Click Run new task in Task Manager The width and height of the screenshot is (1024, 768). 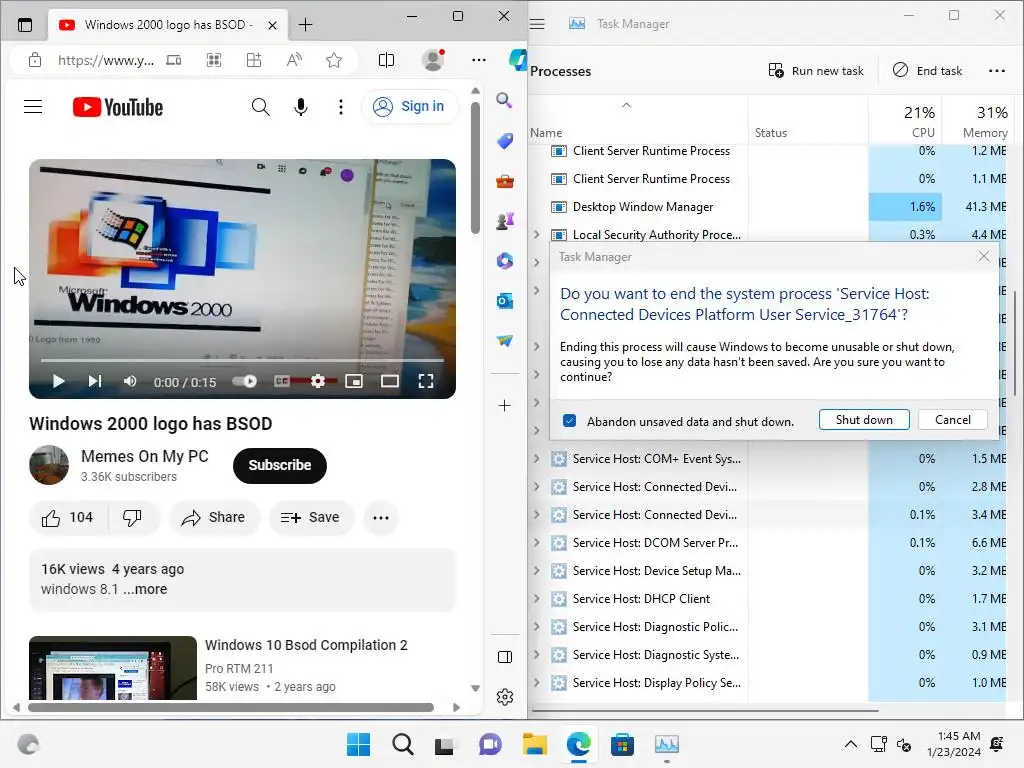816,71
